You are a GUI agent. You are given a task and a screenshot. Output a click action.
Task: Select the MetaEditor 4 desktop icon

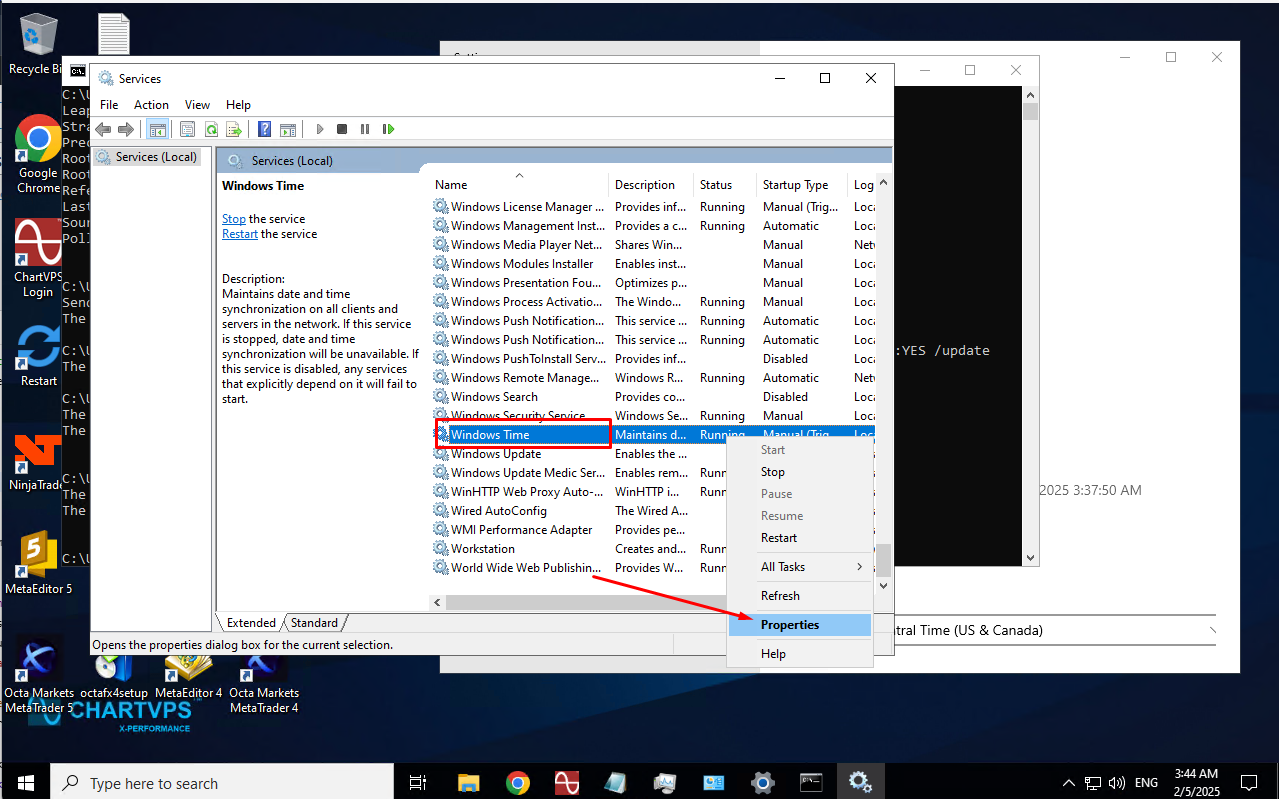[189, 675]
